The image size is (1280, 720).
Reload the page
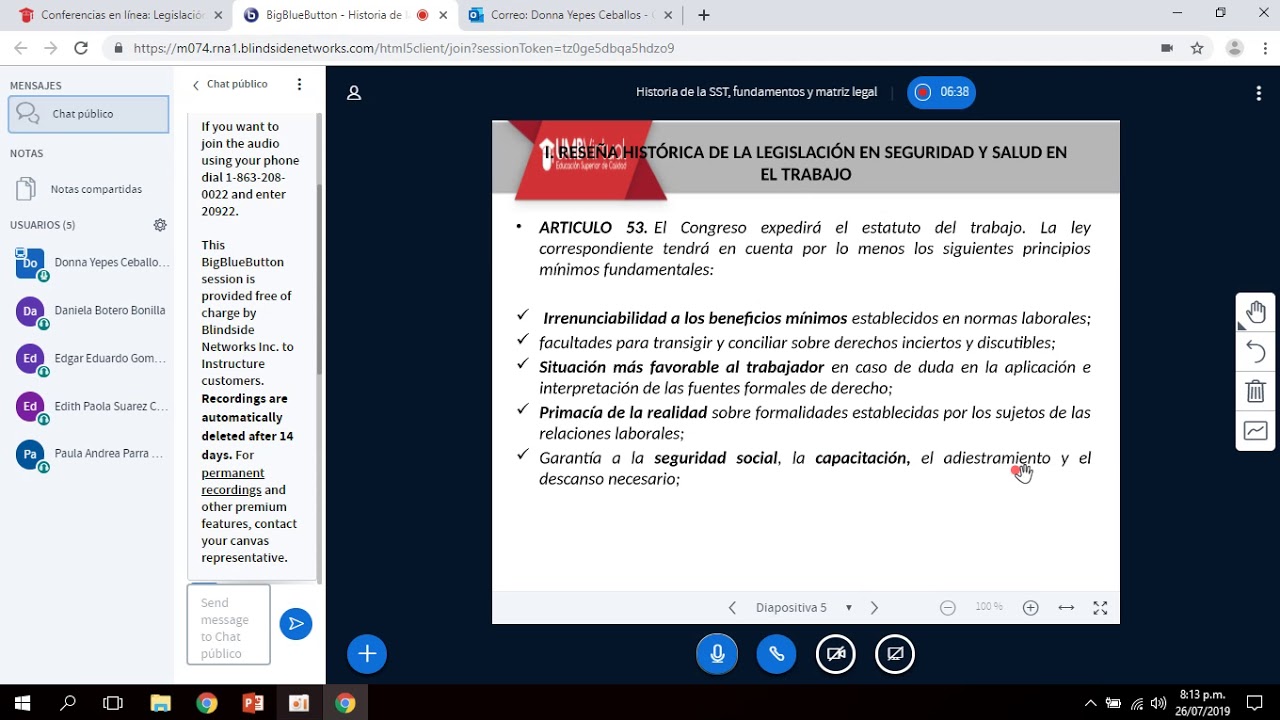pyautogui.click(x=81, y=48)
